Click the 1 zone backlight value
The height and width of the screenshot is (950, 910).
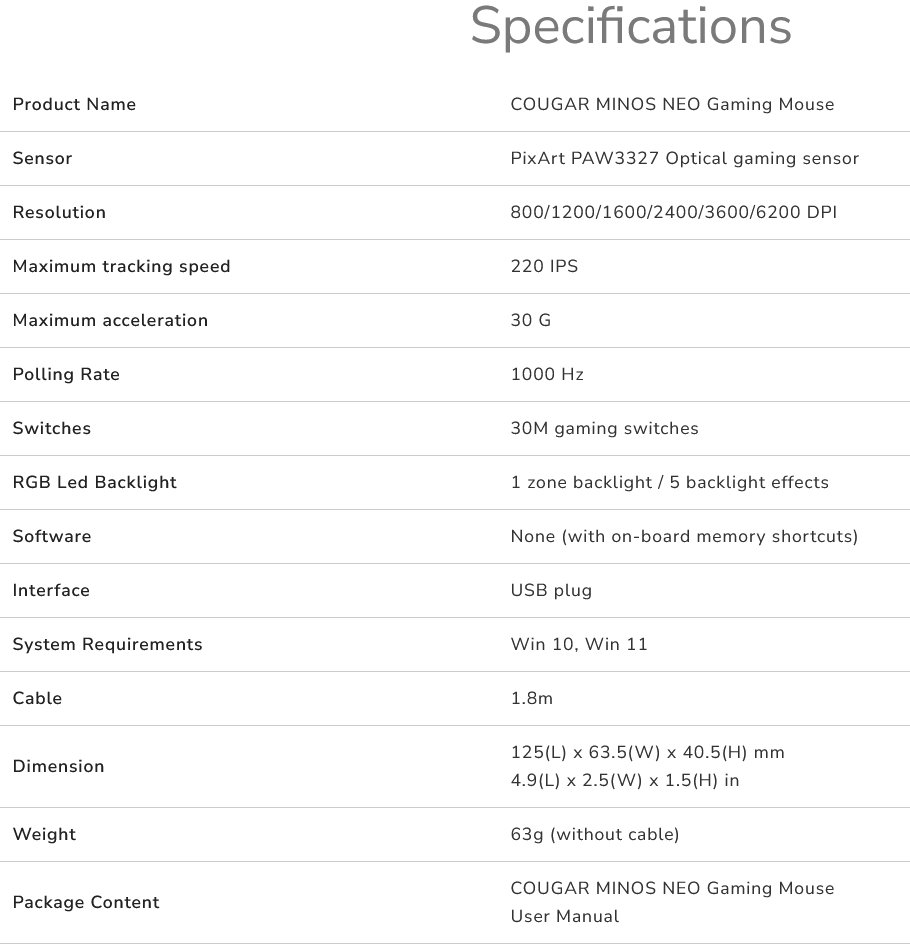click(x=669, y=482)
